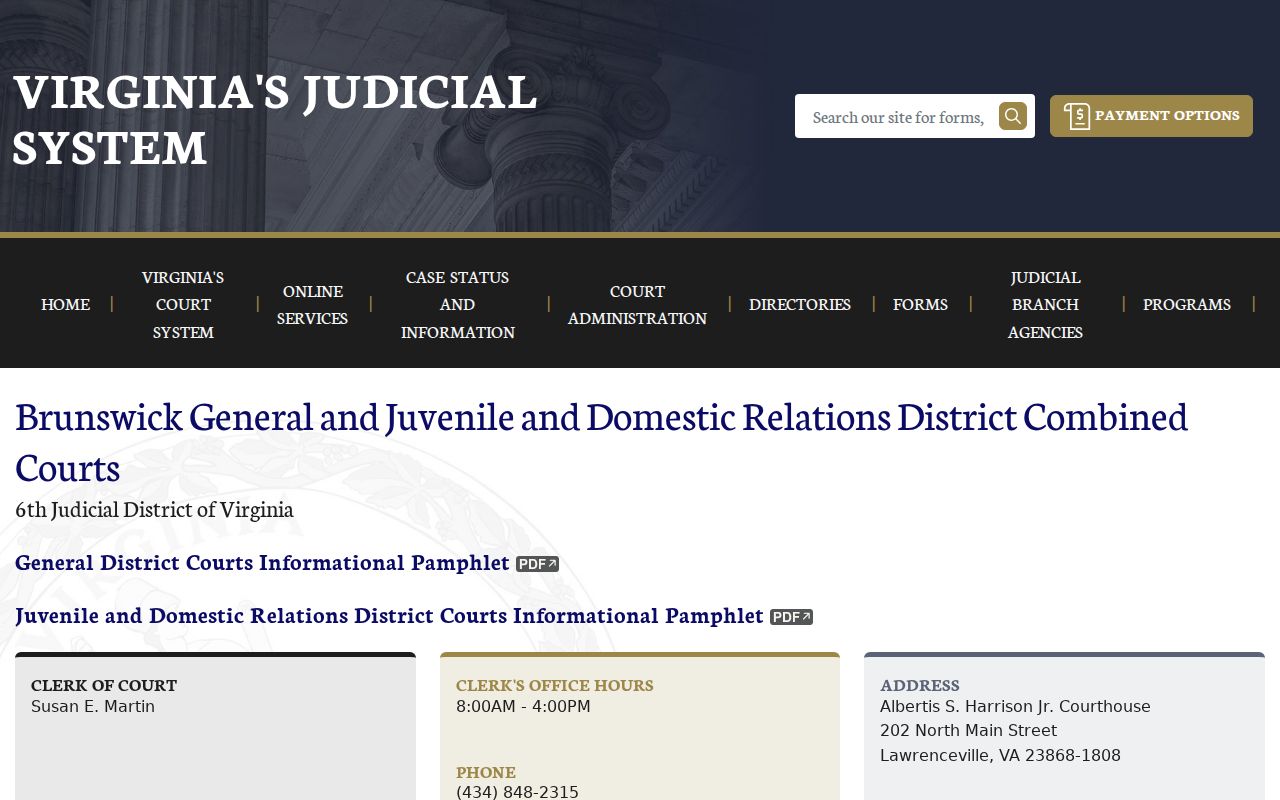1280x800 pixels.
Task: Click the Payment Options button
Action: [1151, 116]
